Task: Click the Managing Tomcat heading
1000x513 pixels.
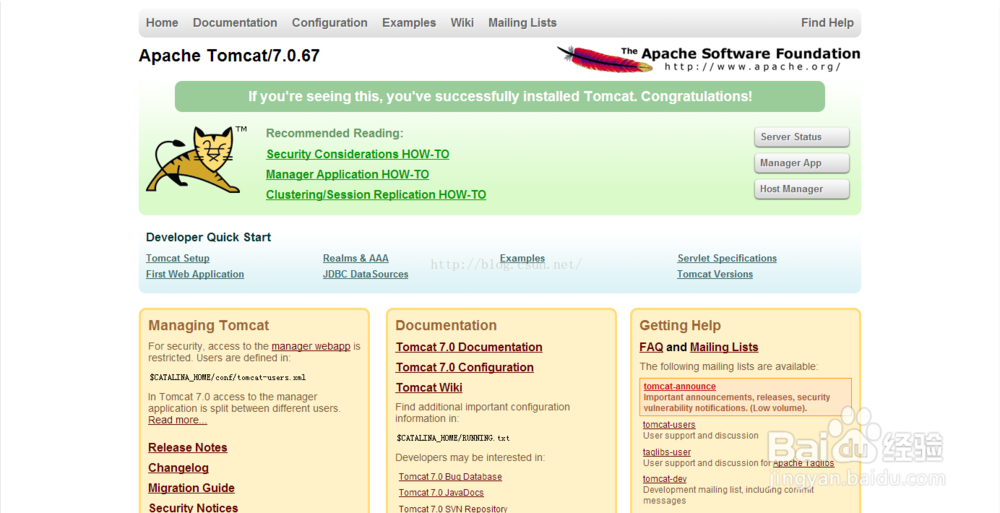Action: [209, 325]
